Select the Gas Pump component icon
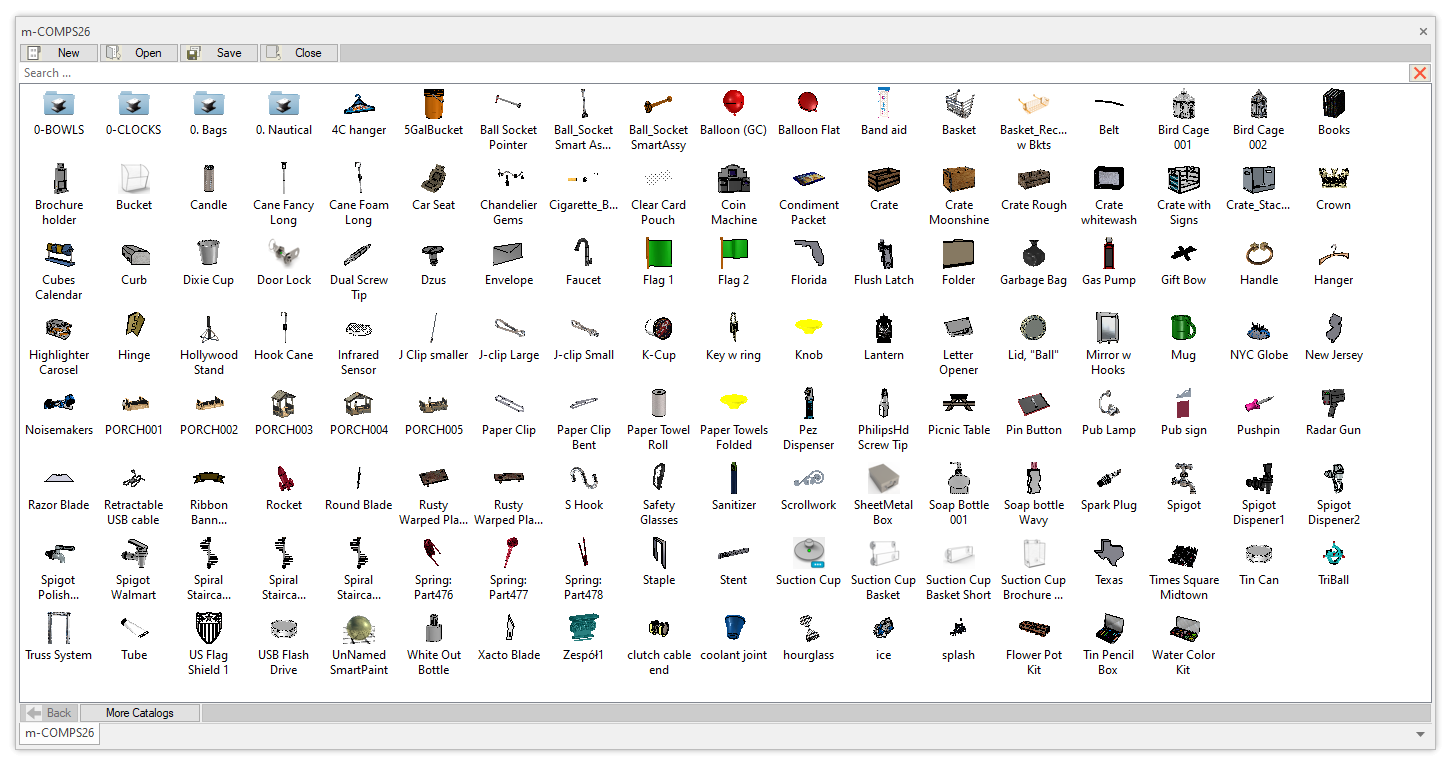 [x=1108, y=254]
